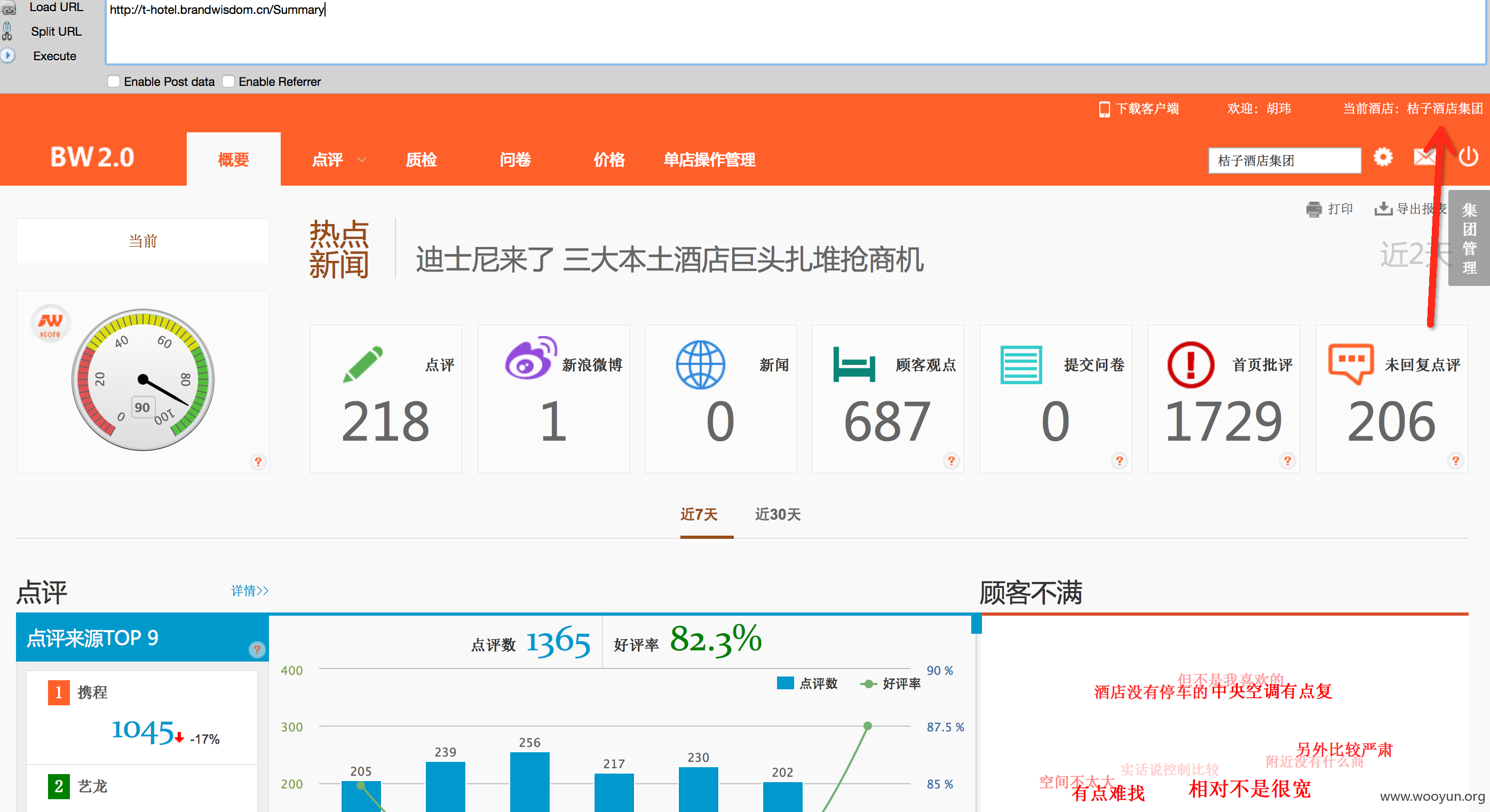The width and height of the screenshot is (1490, 812).
Task: Click help question mark under 首页批评
Action: point(1287,461)
